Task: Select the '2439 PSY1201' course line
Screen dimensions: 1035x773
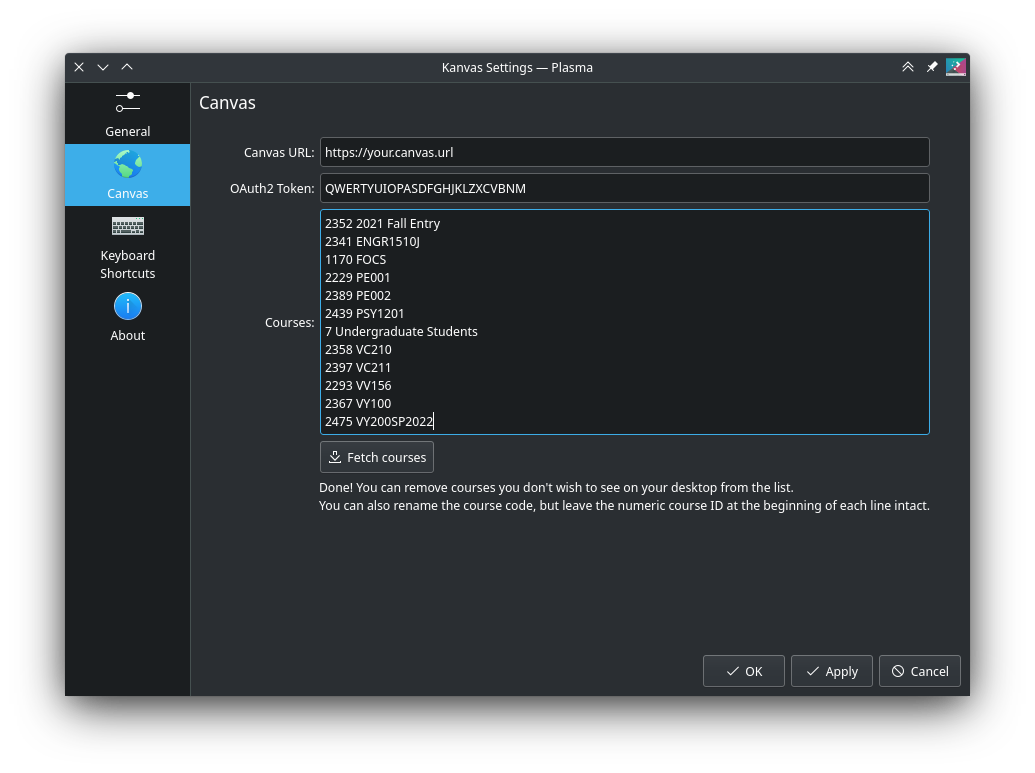Action: 364,314
